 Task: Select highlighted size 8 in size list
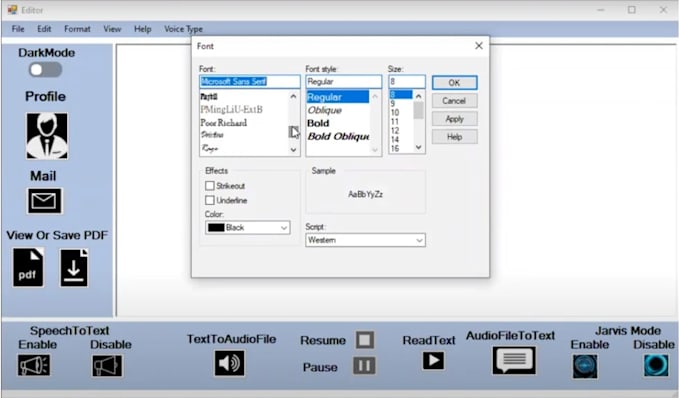[401, 95]
